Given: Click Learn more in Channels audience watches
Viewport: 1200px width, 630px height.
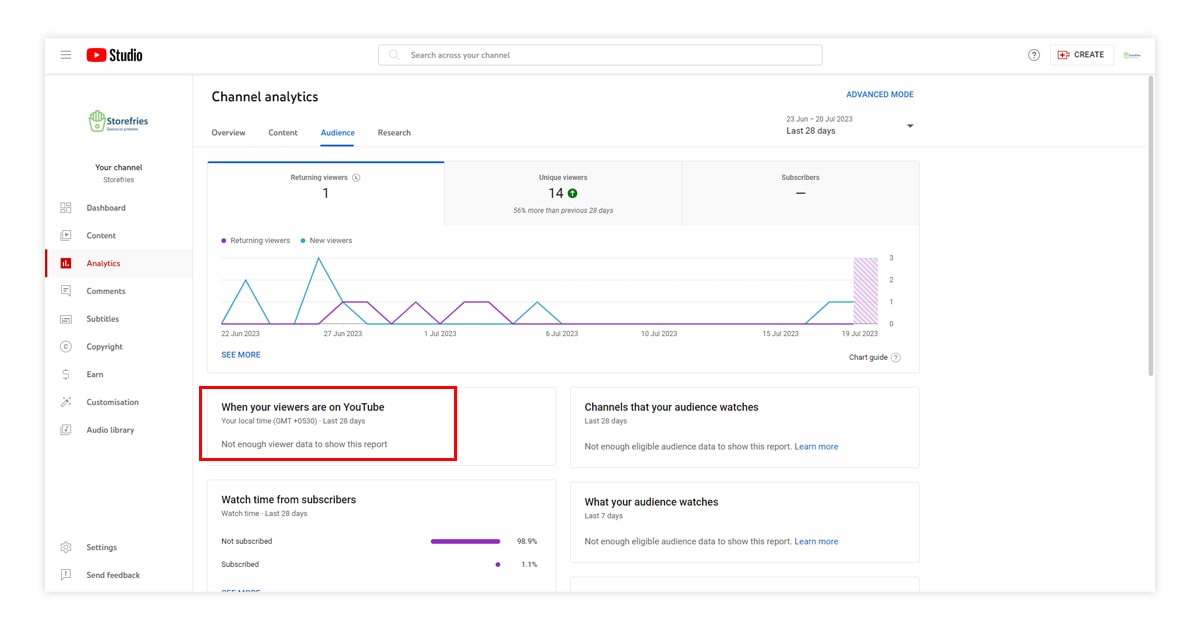Looking at the screenshot, I should (816, 447).
